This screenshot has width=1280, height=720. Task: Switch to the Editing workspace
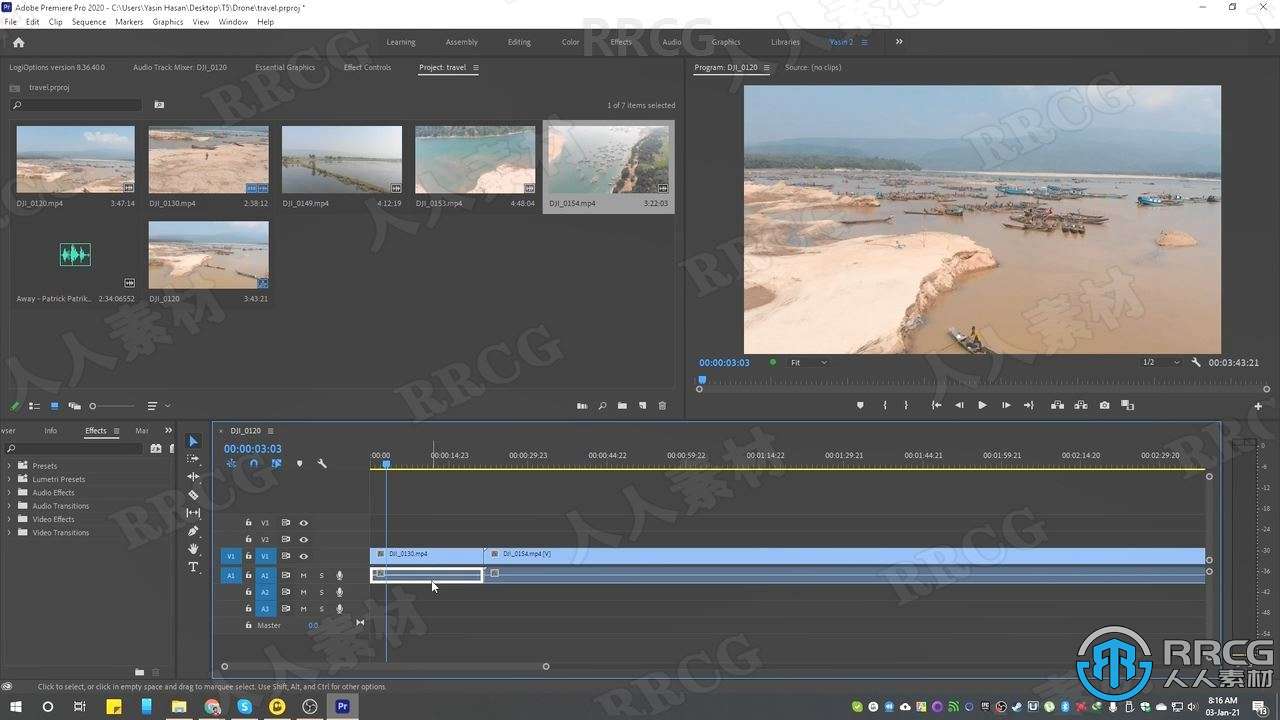coord(519,42)
